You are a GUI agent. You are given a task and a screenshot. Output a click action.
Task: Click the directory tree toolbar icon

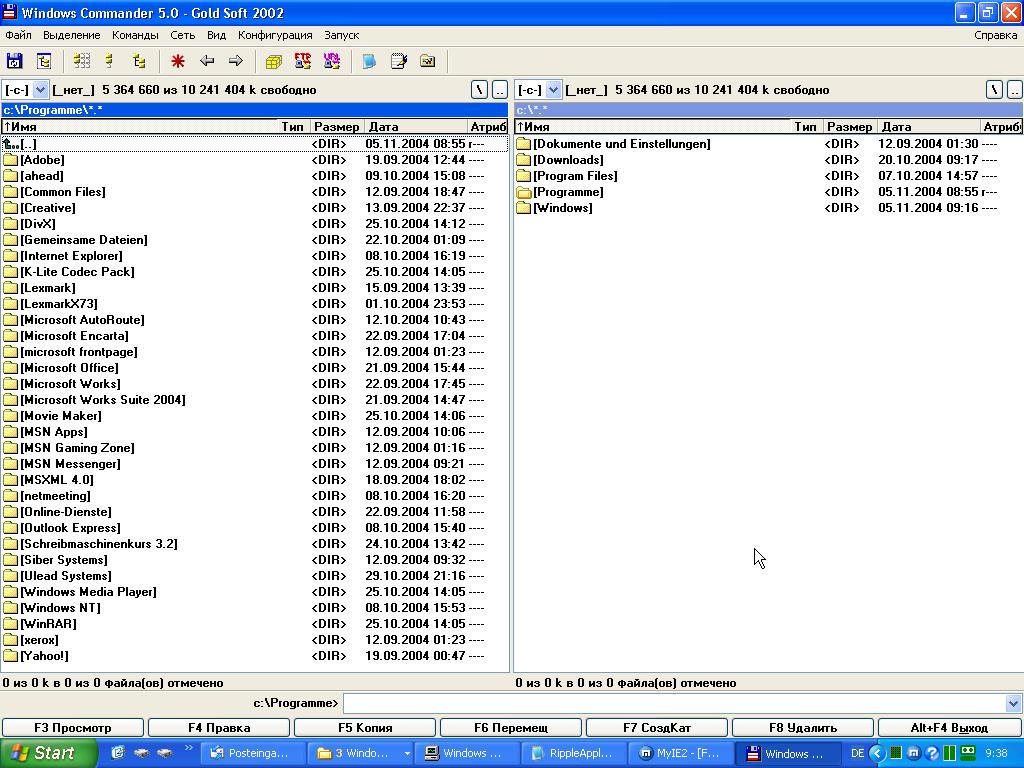[x=44, y=61]
